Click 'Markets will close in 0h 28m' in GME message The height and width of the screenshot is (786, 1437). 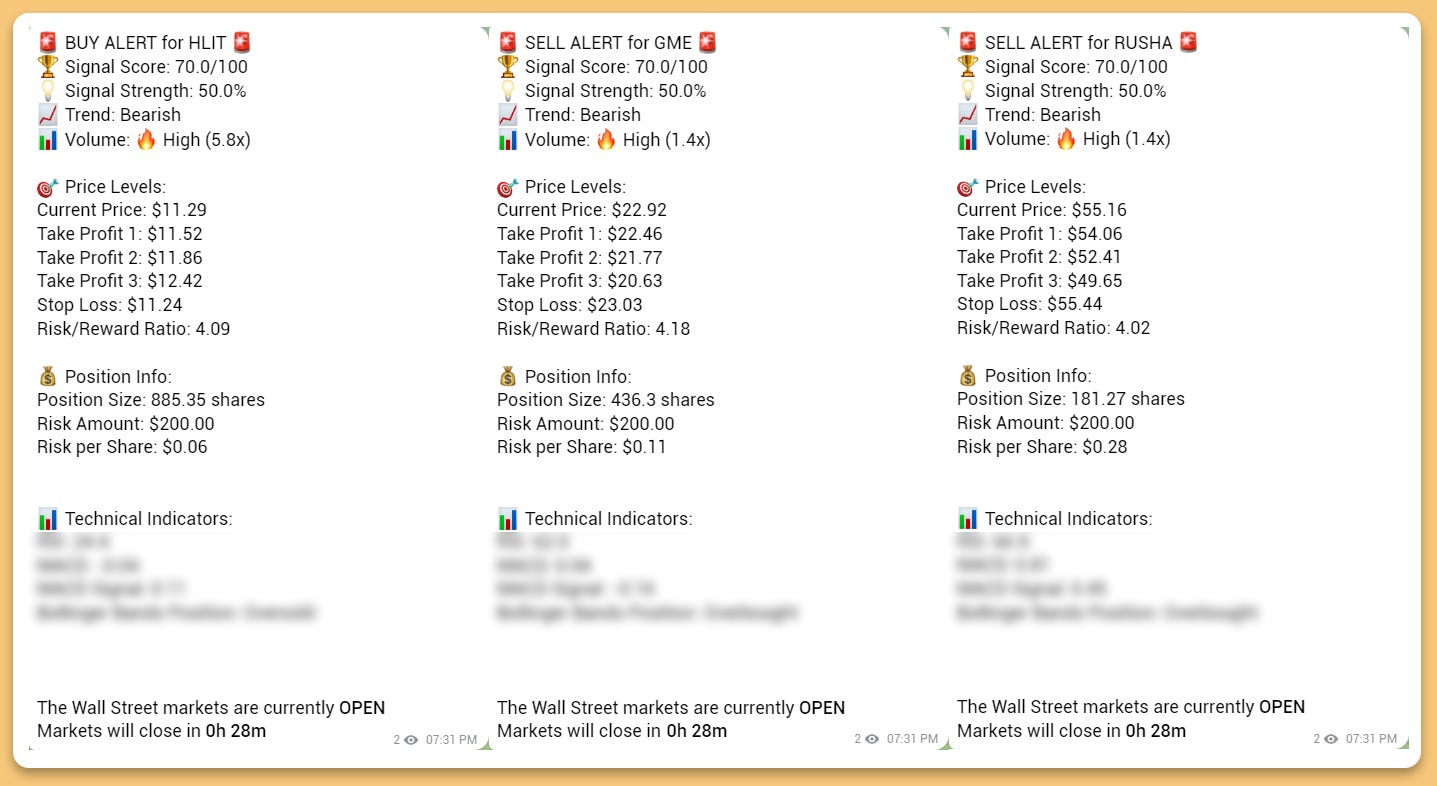[x=612, y=731]
